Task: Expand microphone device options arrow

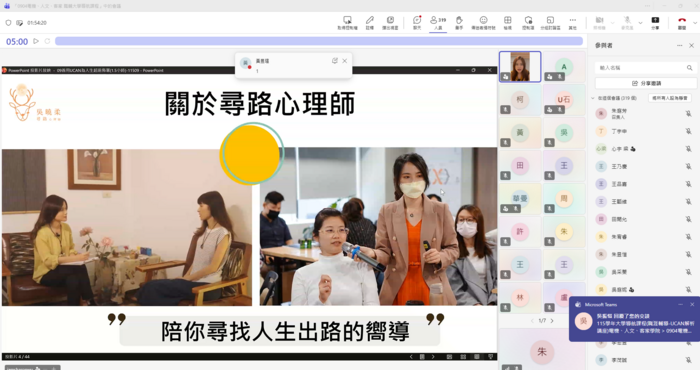Action: coord(641,23)
